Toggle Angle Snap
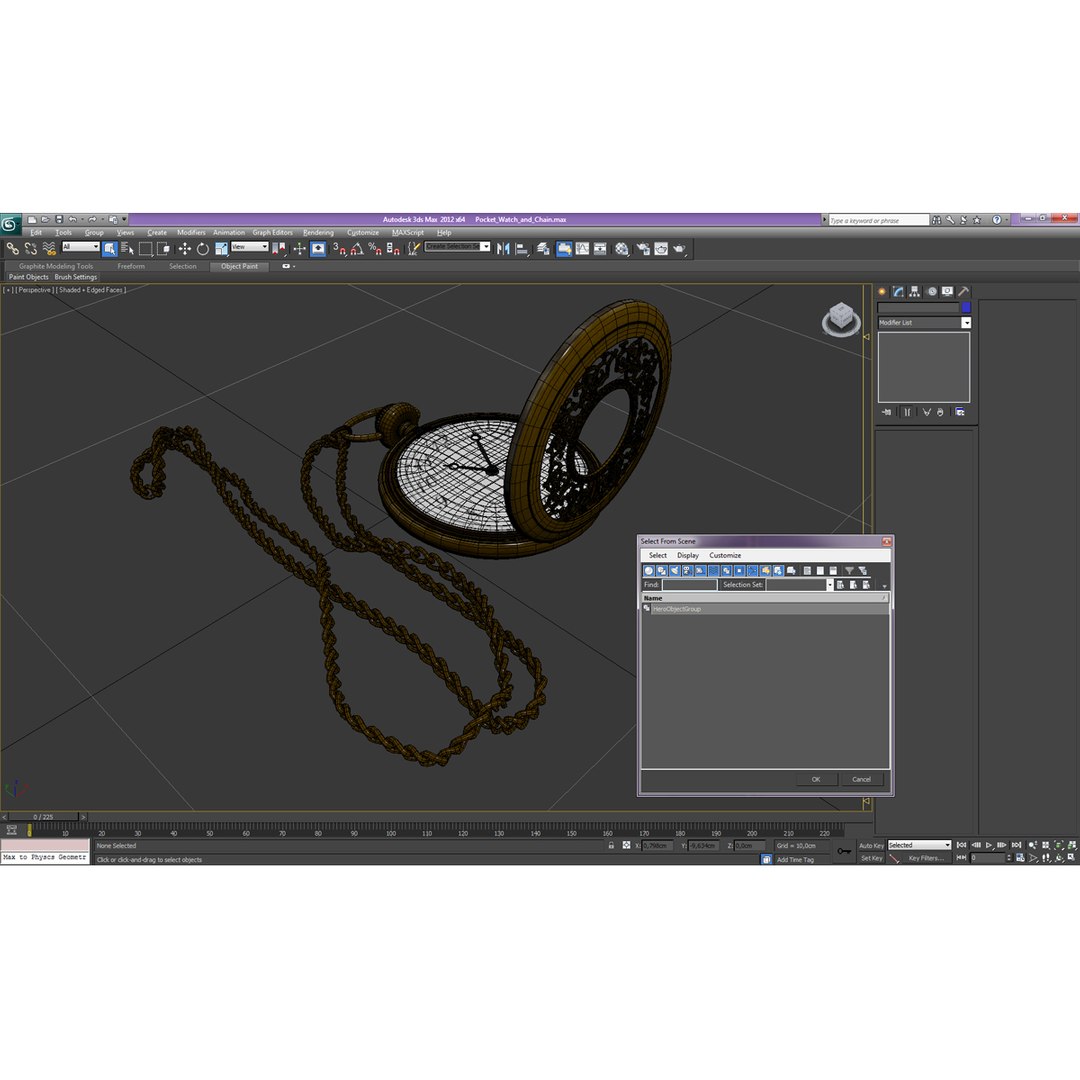Viewport: 1080px width, 1080px height. [x=357, y=249]
